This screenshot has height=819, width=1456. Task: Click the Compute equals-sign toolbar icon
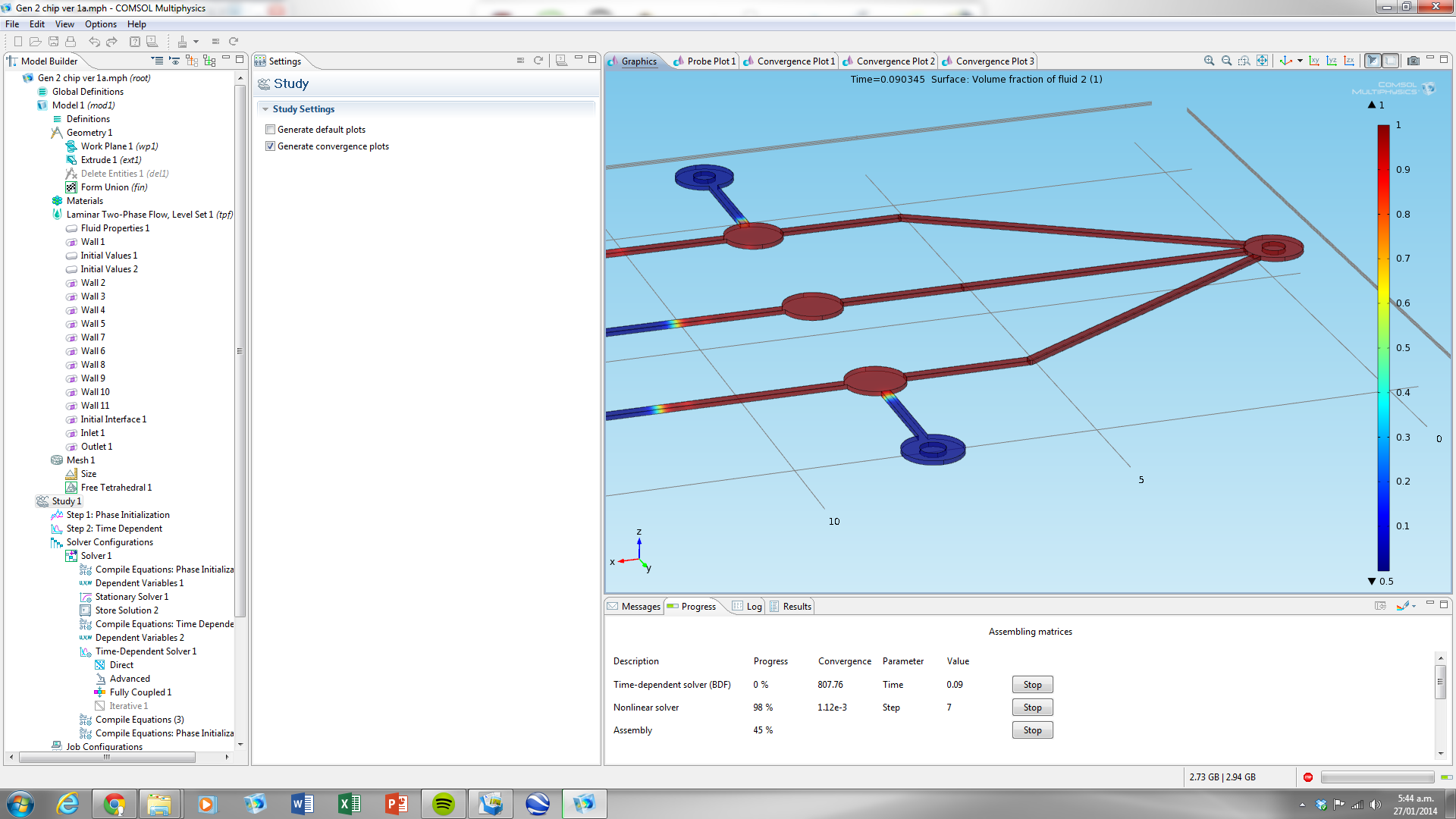tap(215, 42)
